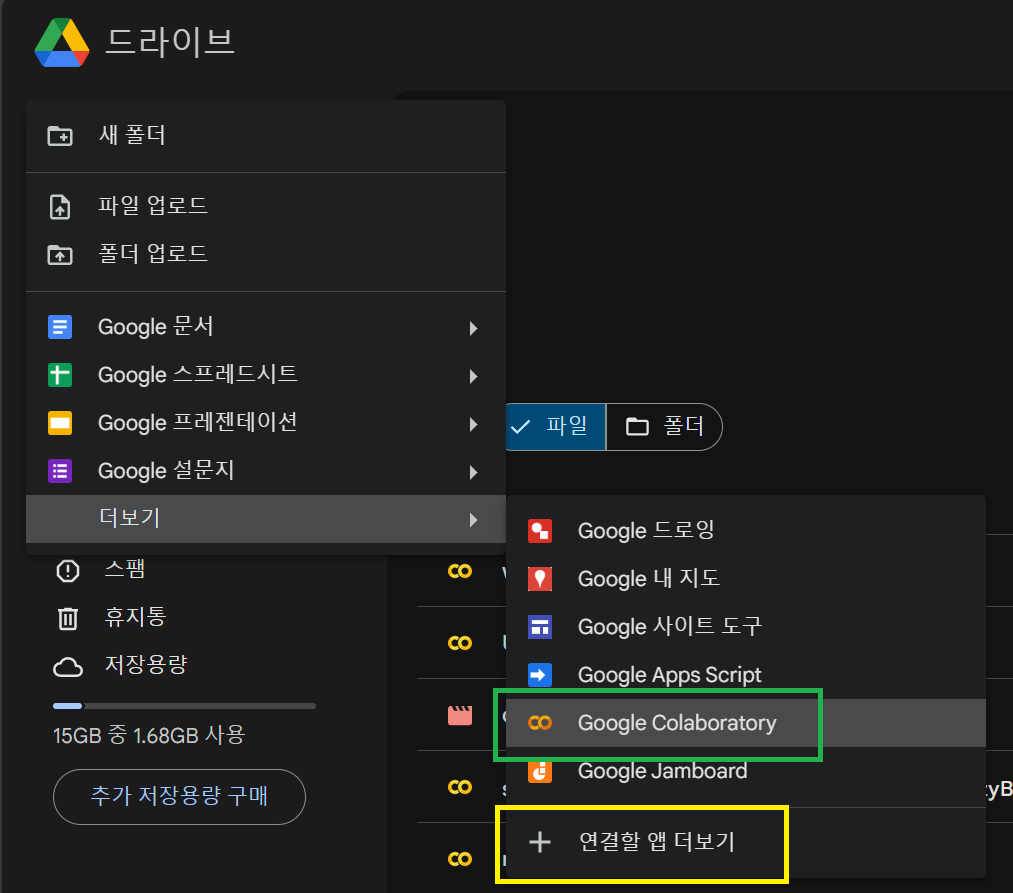Click the Google Sheets green icon
The width and height of the screenshot is (1013, 893).
pos(60,375)
